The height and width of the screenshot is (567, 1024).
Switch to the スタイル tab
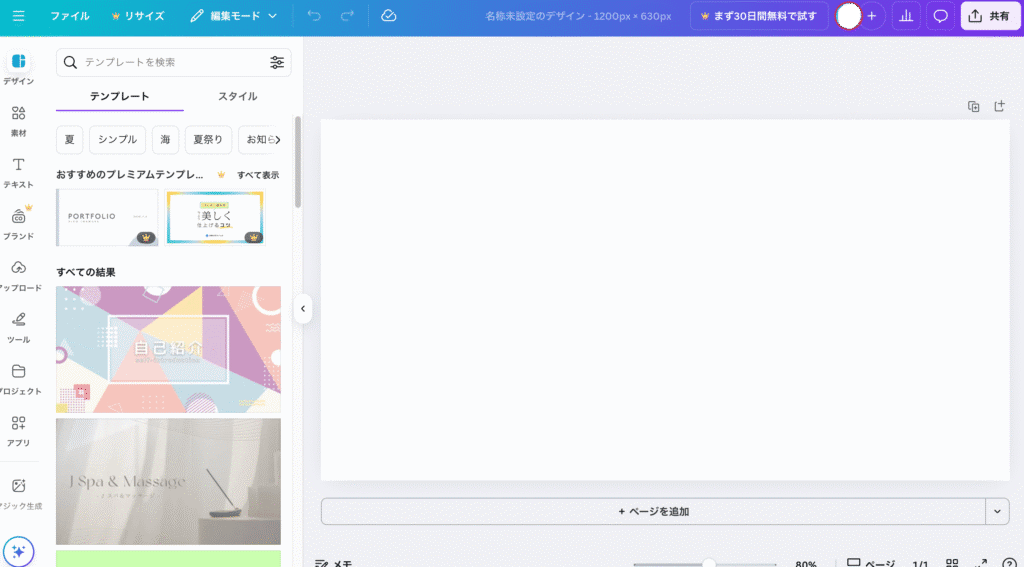coord(237,96)
